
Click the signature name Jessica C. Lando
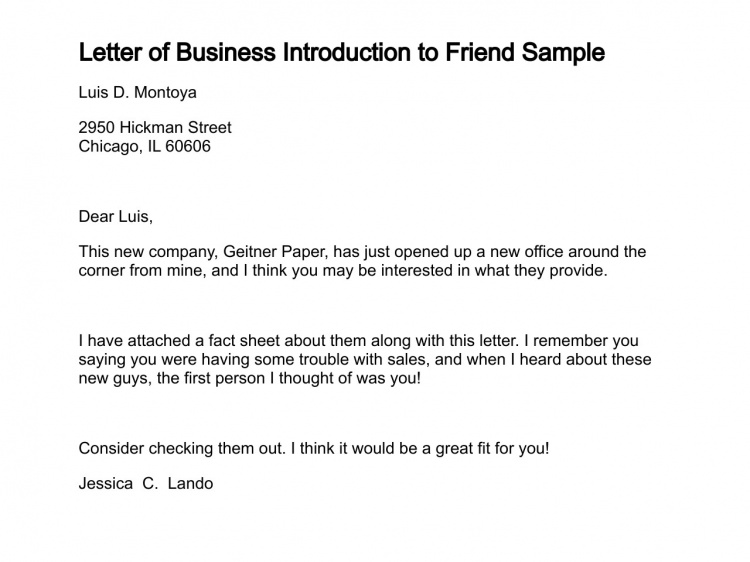pyautogui.click(x=146, y=484)
